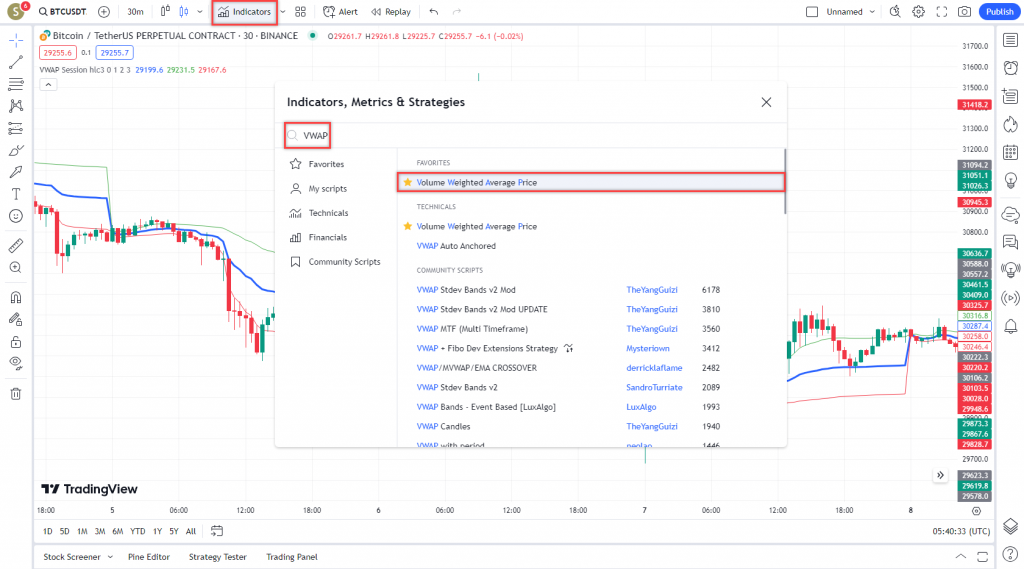Click the Publish button
This screenshot has height=569, width=1024.
1000,12
